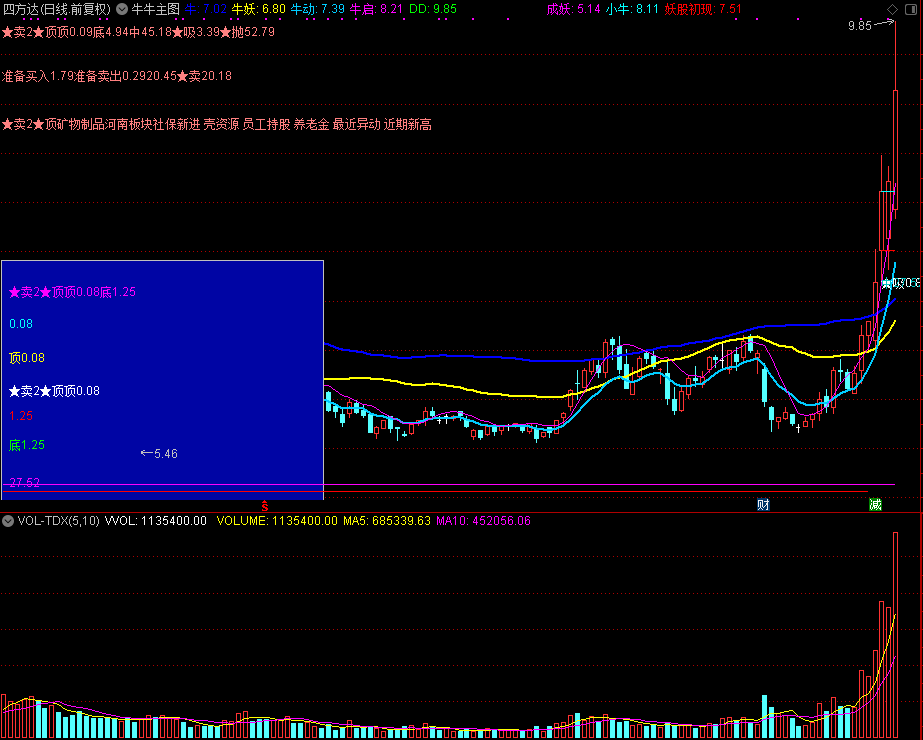Click the line starting ★卖2★顶顶0.09底4.94

(138, 32)
